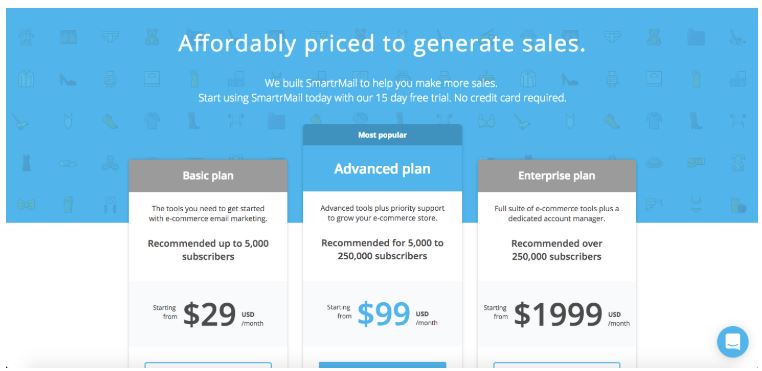Click 'Recommended over 250,000 subscribers' text
This screenshot has height=371, width=762.
click(556, 250)
